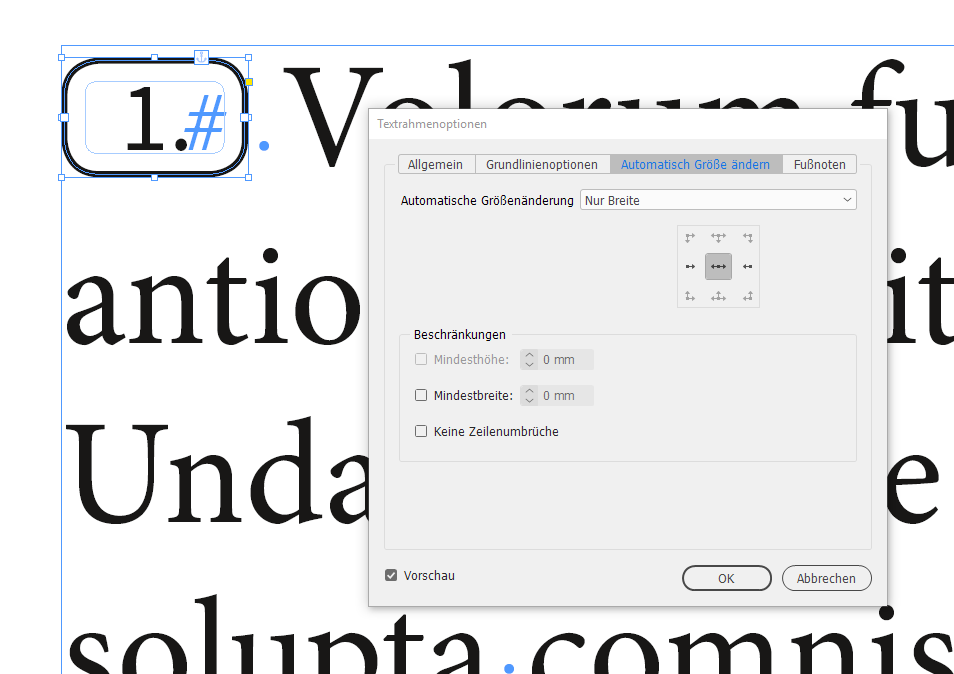Enable Keine Zeilenumbrüche checkbox
954x674 pixels.
click(421, 431)
